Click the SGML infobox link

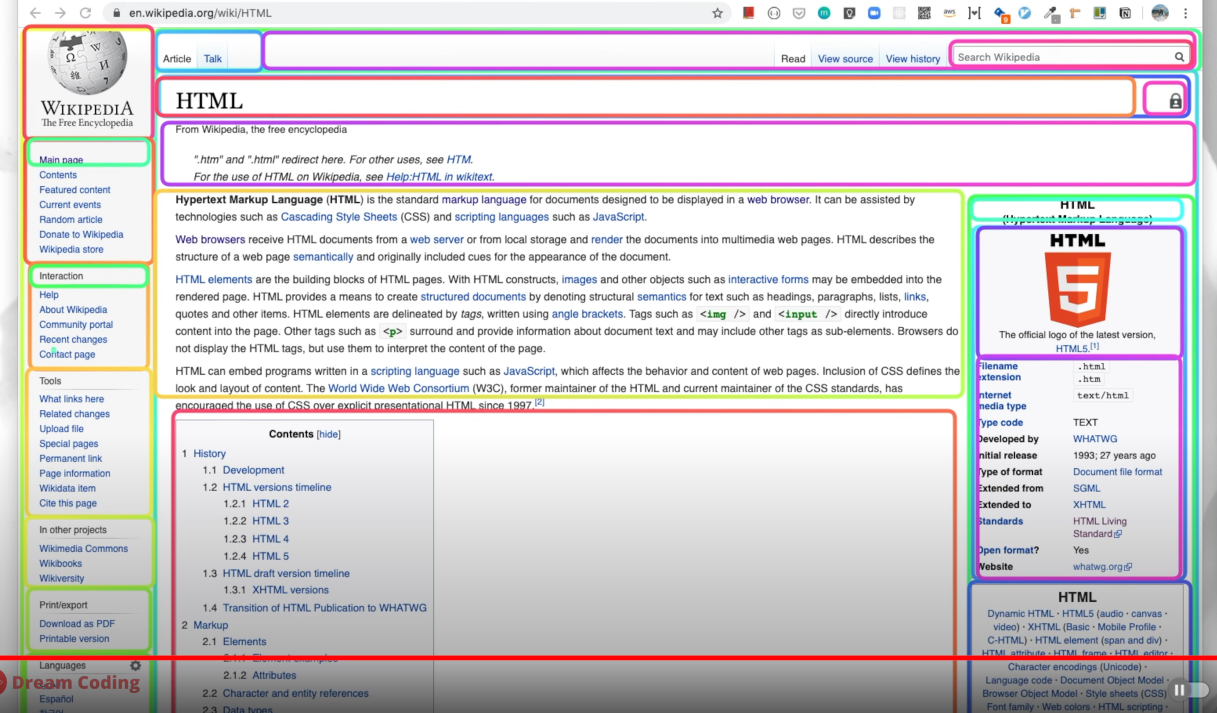pos(1087,489)
